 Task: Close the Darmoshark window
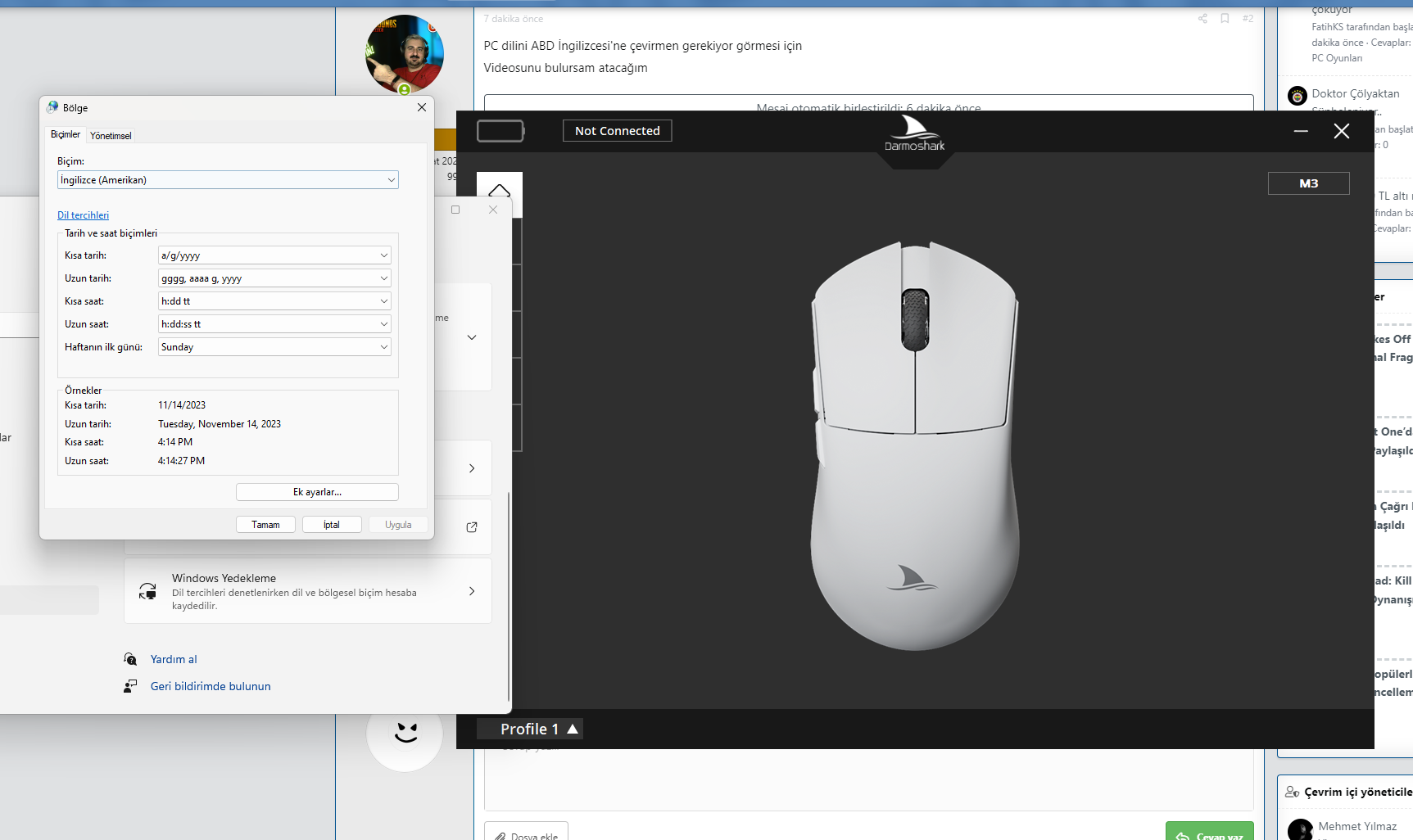[x=1342, y=131]
